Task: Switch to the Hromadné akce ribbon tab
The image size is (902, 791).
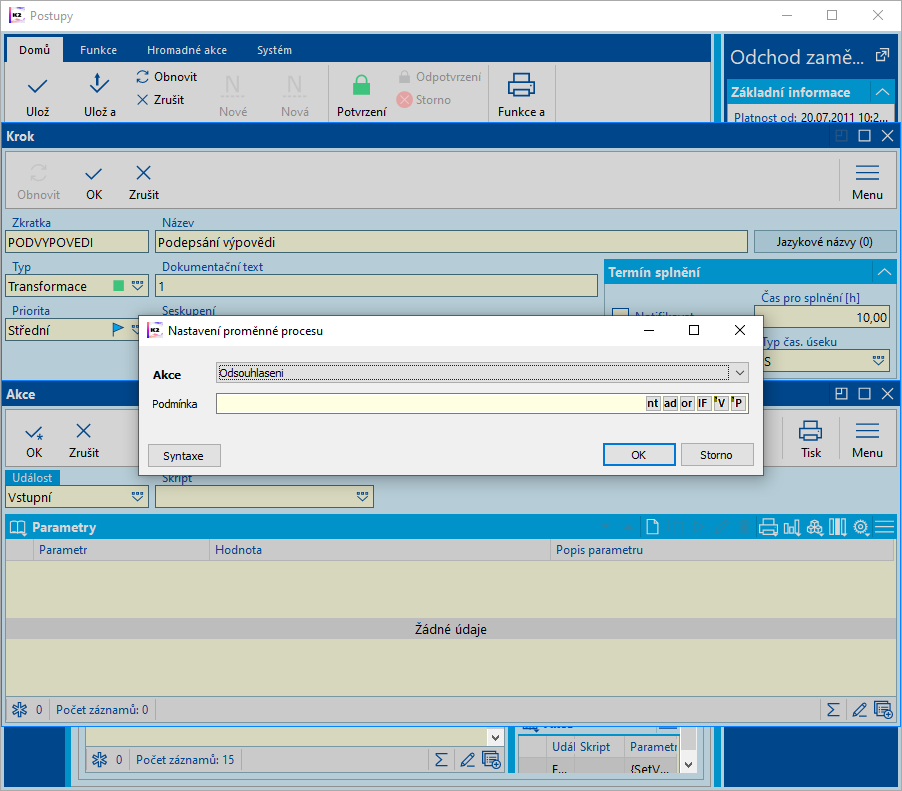Action: coord(187,50)
